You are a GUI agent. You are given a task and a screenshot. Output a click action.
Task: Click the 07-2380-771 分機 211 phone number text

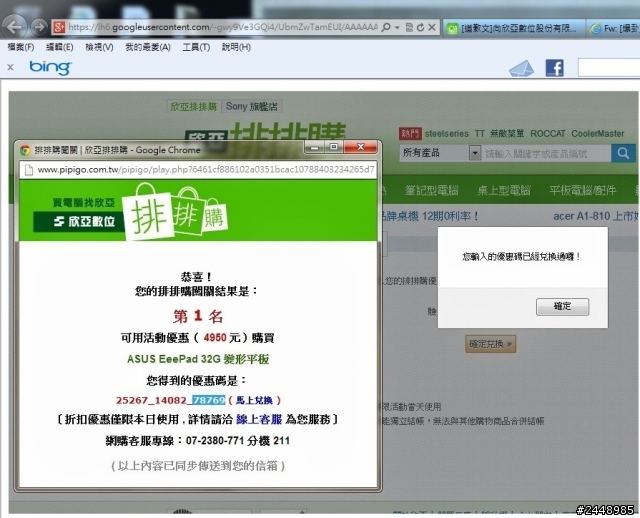(238, 441)
